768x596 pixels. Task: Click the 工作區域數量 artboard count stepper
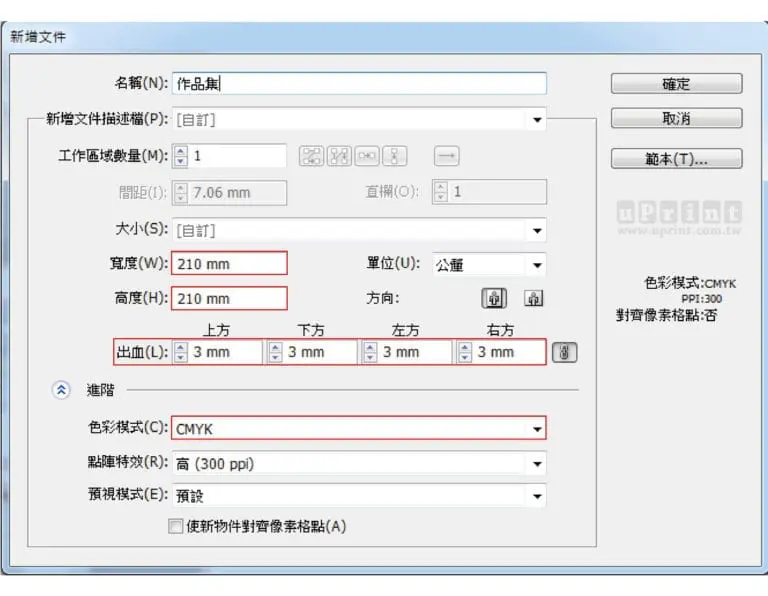coord(181,156)
